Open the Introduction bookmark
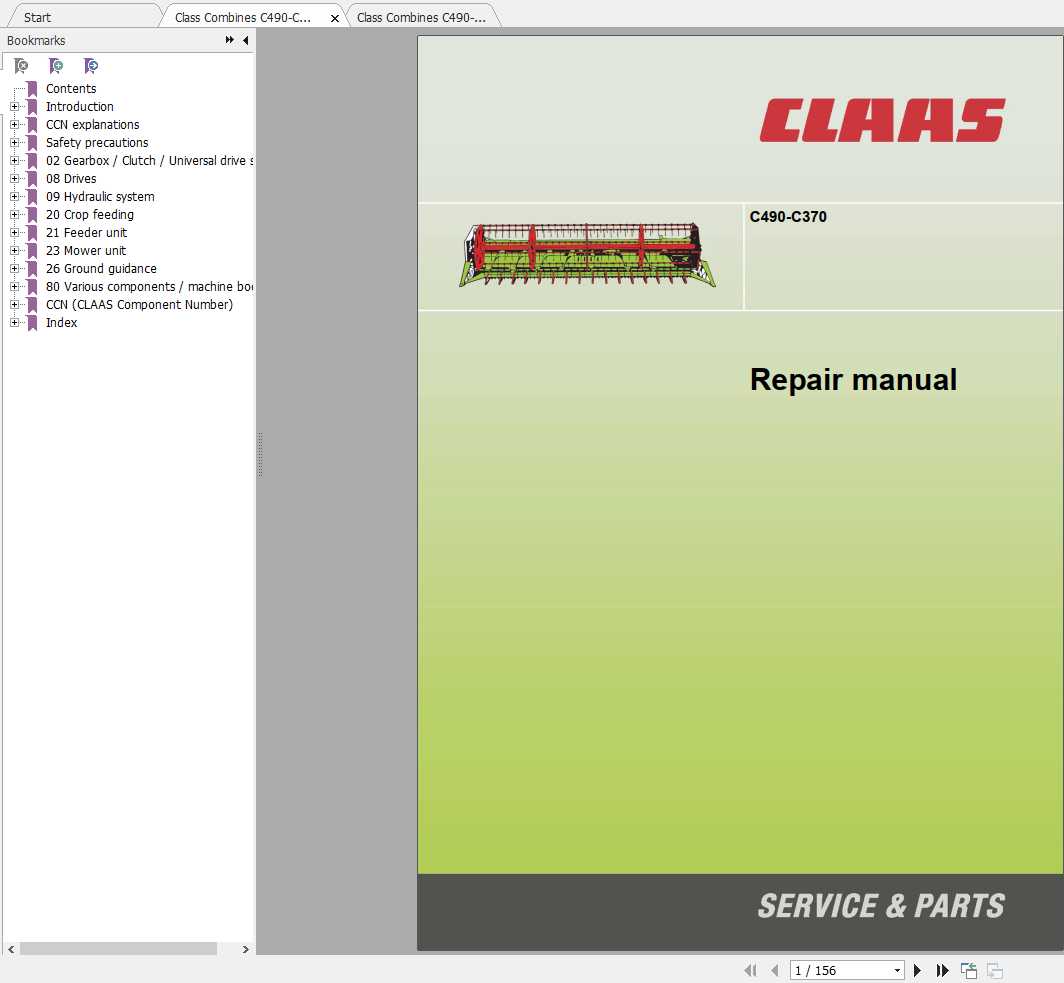 coord(79,107)
